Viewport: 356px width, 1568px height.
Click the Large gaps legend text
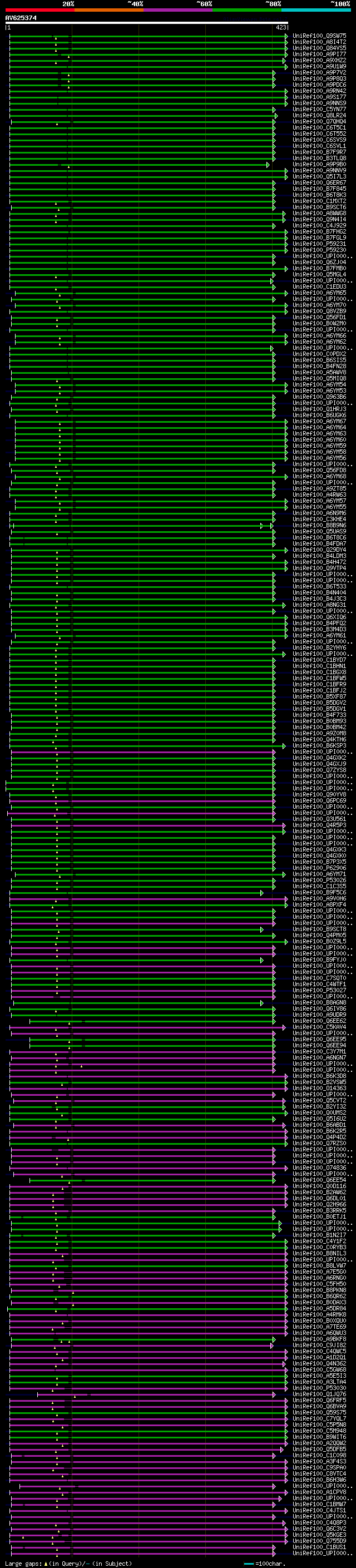pos(68,1563)
